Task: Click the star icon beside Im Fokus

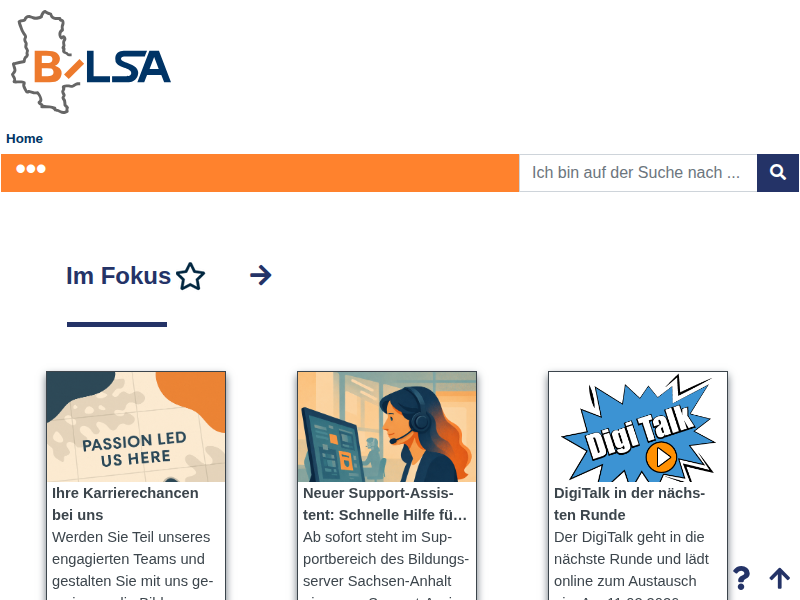Action: pyautogui.click(x=190, y=276)
